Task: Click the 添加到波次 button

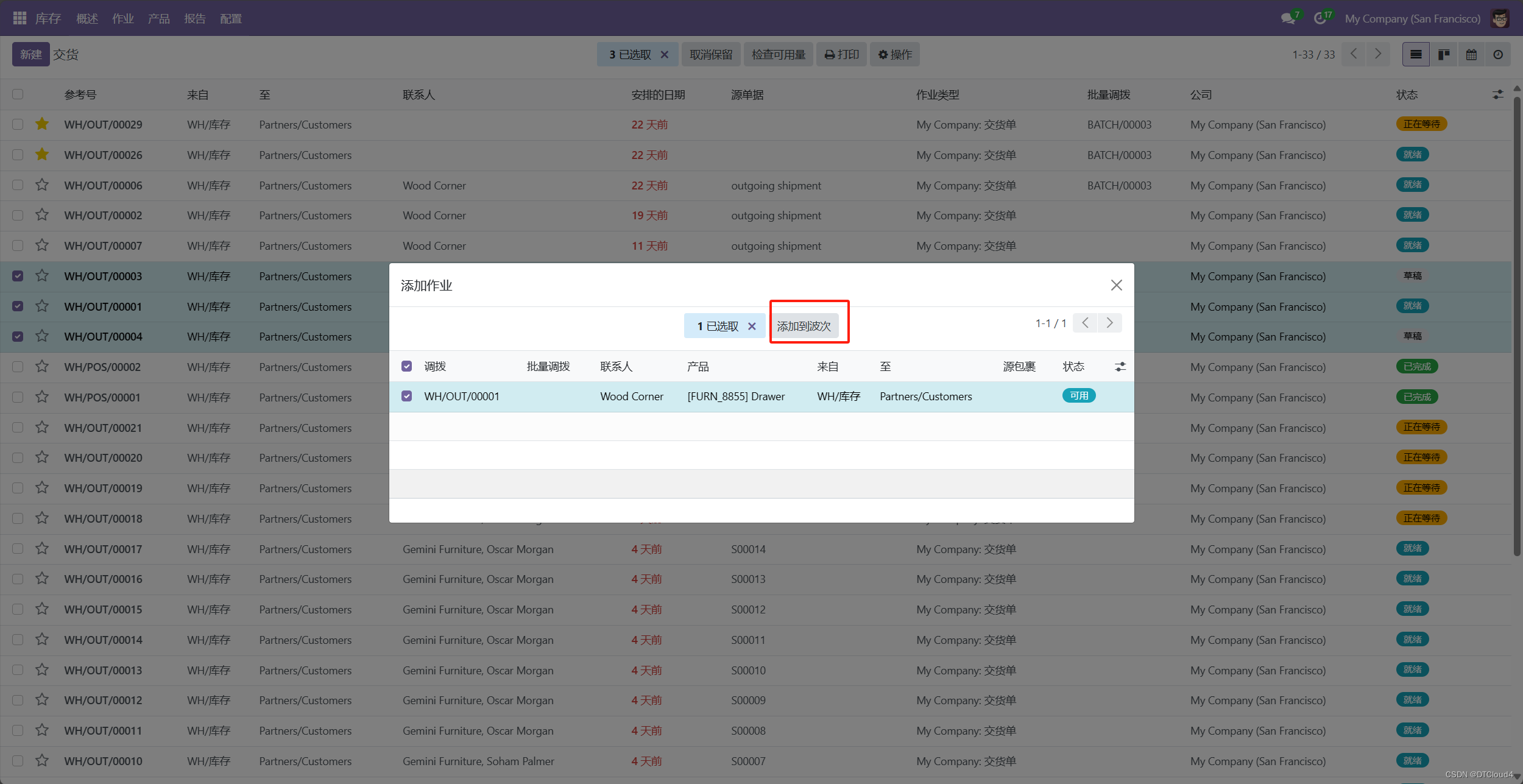Action: click(804, 326)
